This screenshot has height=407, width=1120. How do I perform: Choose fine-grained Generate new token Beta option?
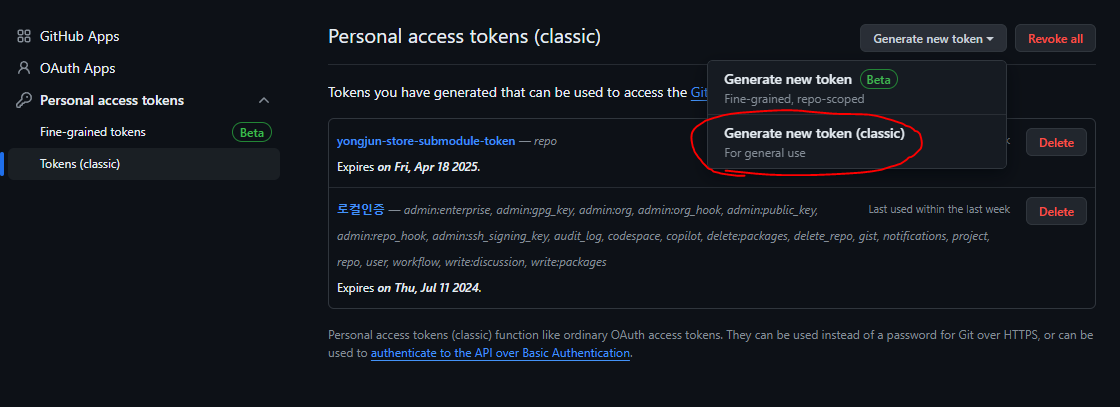856,88
